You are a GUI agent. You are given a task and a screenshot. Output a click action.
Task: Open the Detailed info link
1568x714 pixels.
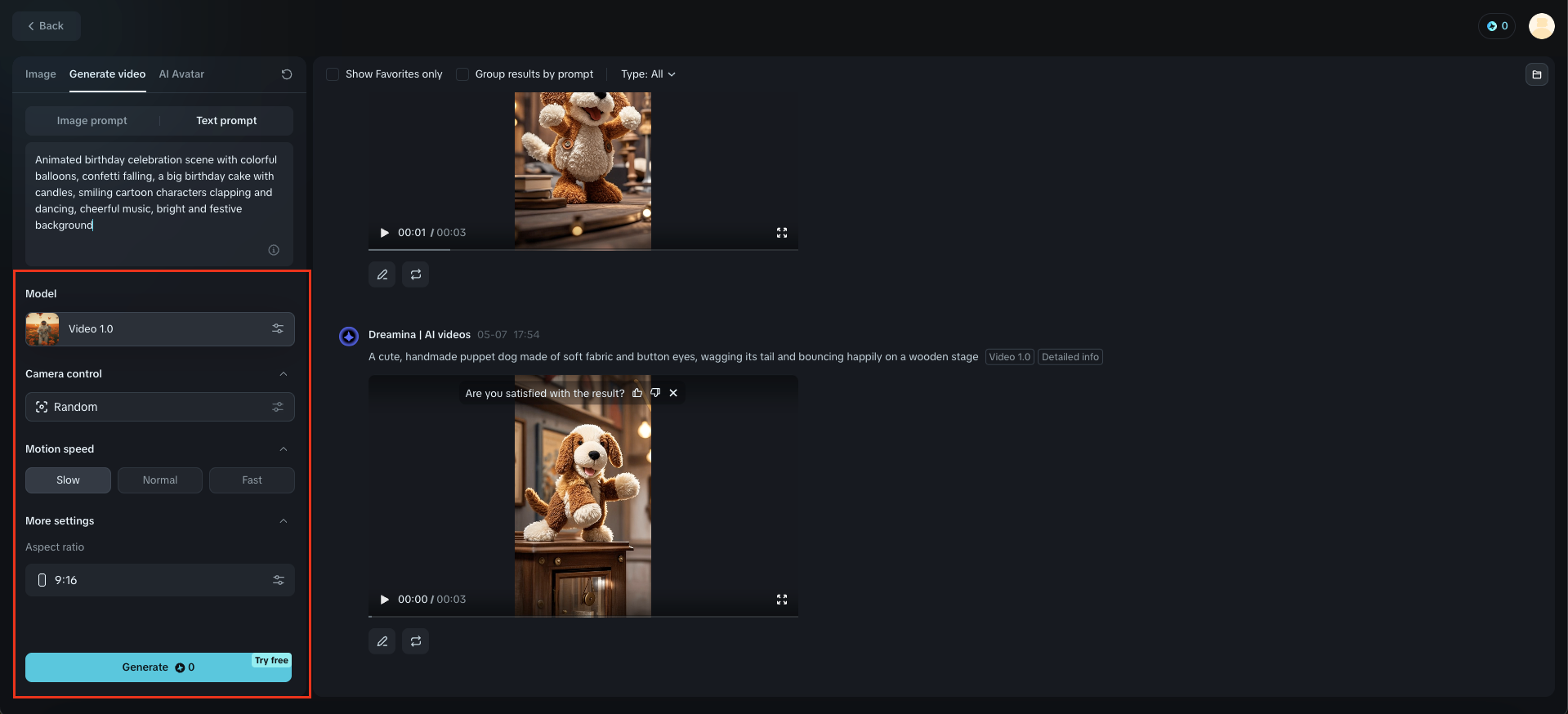1070,357
